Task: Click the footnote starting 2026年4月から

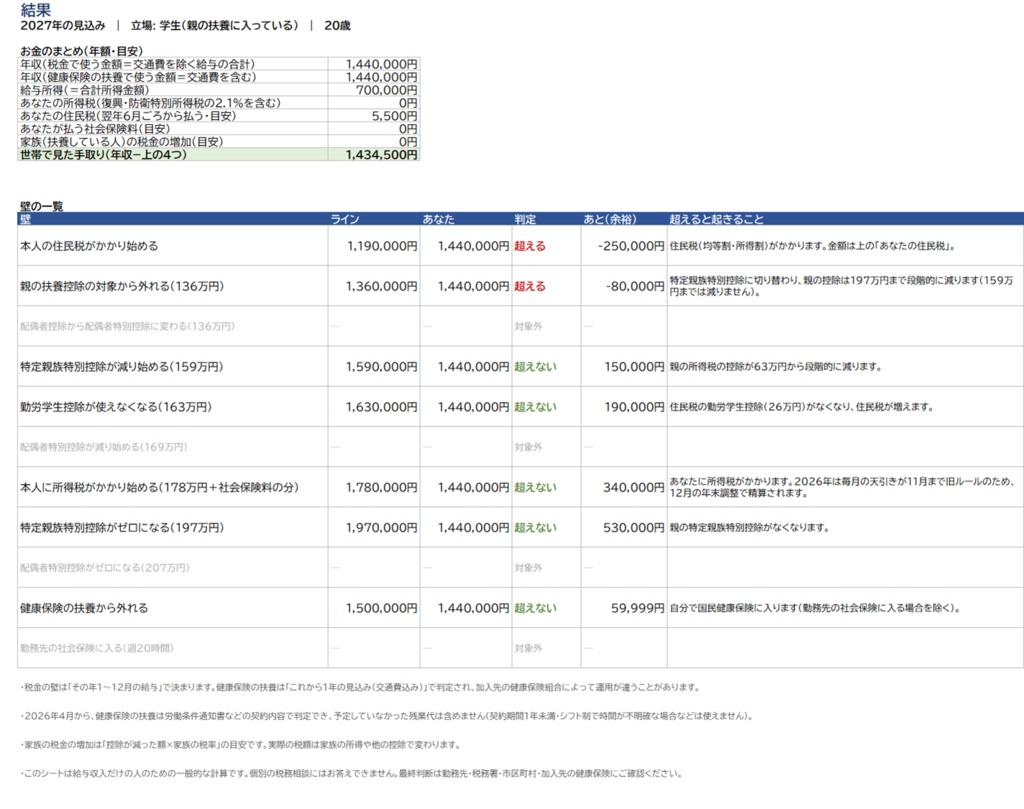Action: pyautogui.click(x=387, y=716)
